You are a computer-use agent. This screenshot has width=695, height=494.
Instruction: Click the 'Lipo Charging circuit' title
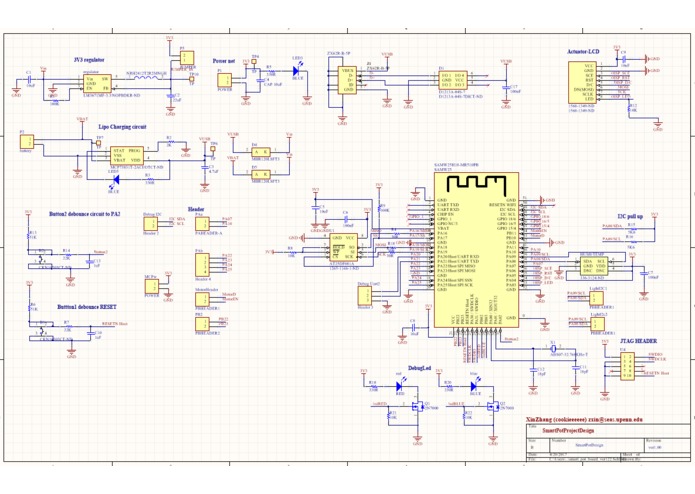(122, 127)
